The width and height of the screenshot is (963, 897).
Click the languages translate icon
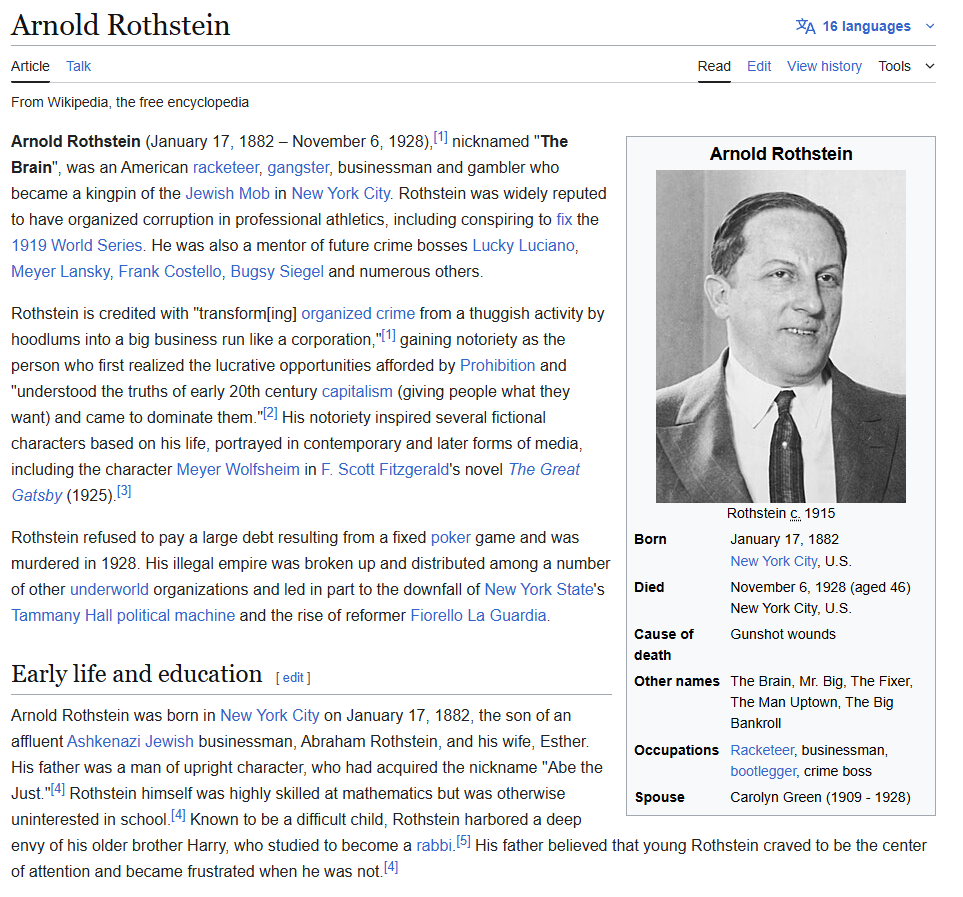point(805,26)
